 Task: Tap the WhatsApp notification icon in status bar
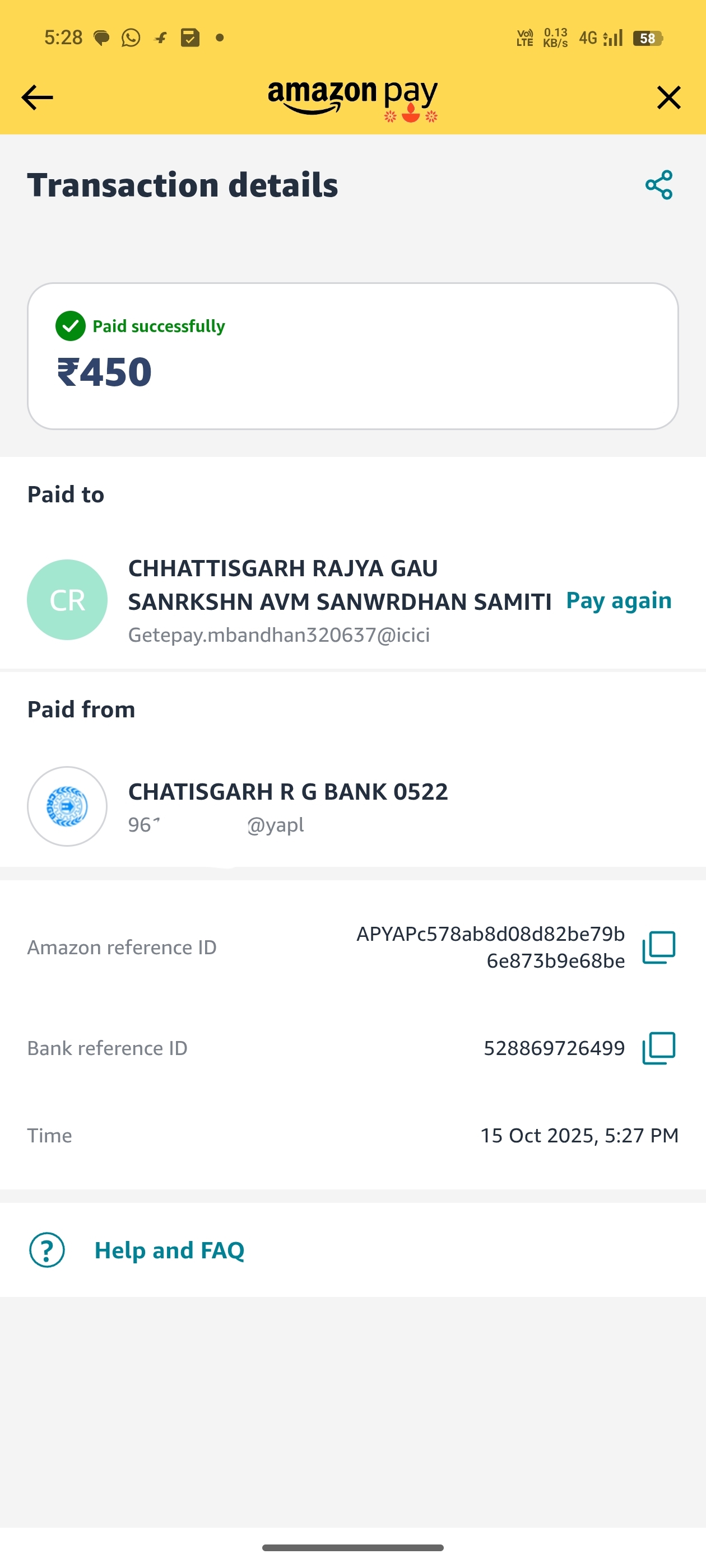pos(131,38)
